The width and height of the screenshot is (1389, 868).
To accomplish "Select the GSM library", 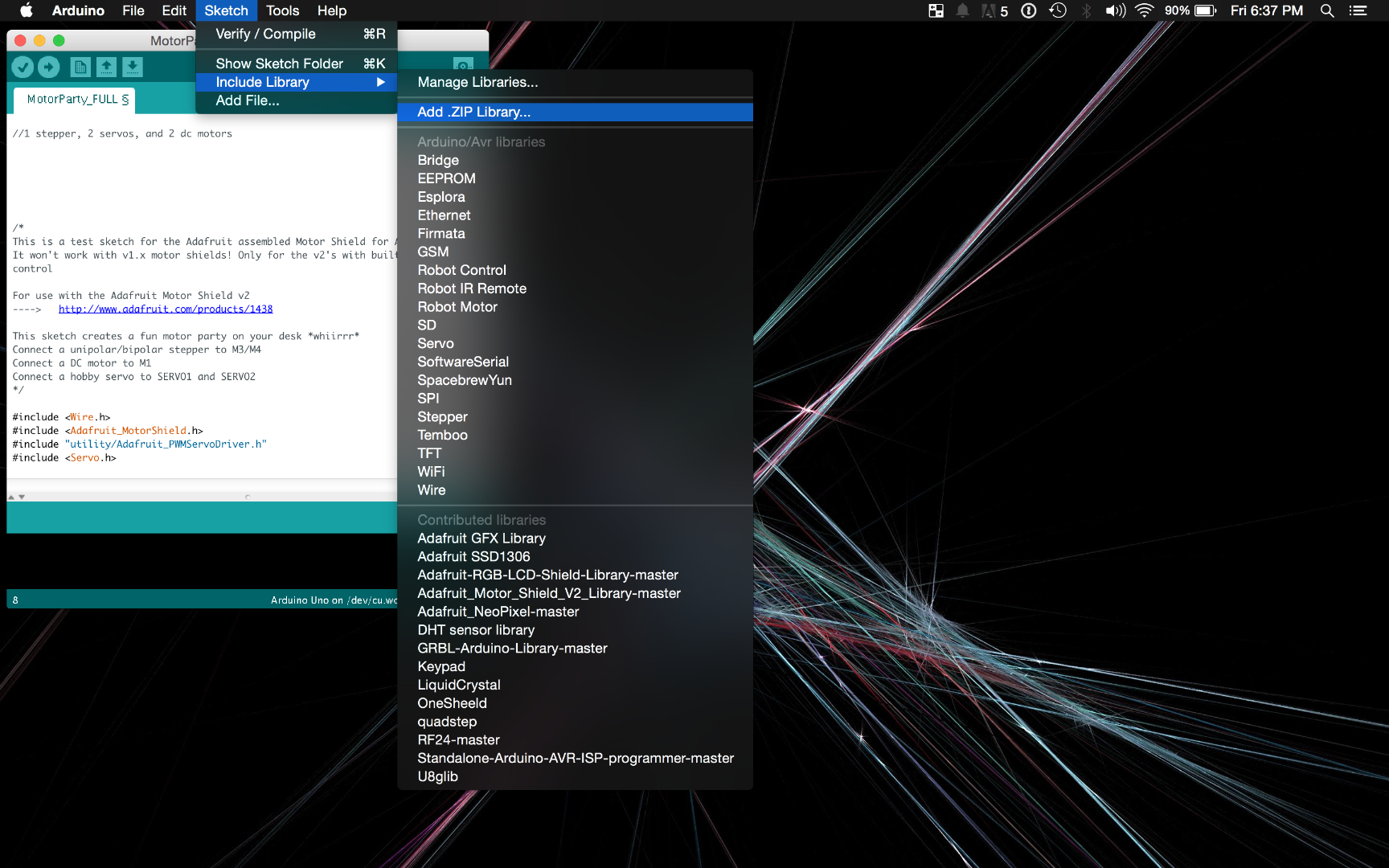I will 575,252.
